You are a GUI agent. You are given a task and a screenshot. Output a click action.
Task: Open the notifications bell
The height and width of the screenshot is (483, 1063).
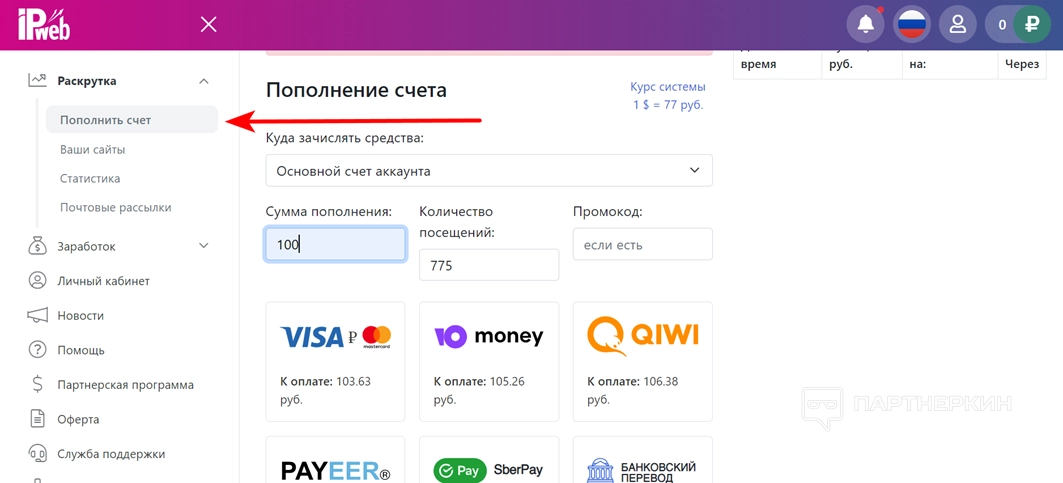click(865, 24)
